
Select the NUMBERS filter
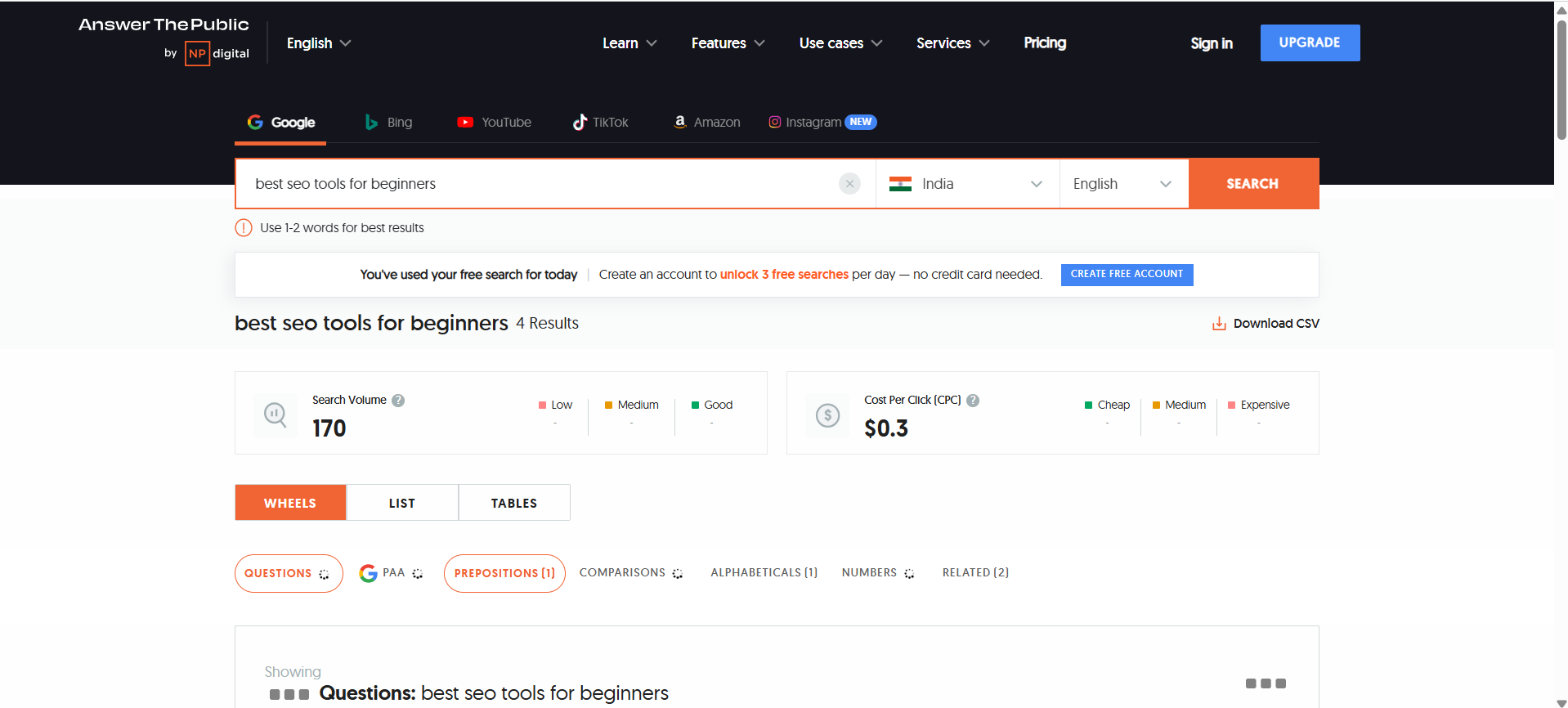click(878, 573)
